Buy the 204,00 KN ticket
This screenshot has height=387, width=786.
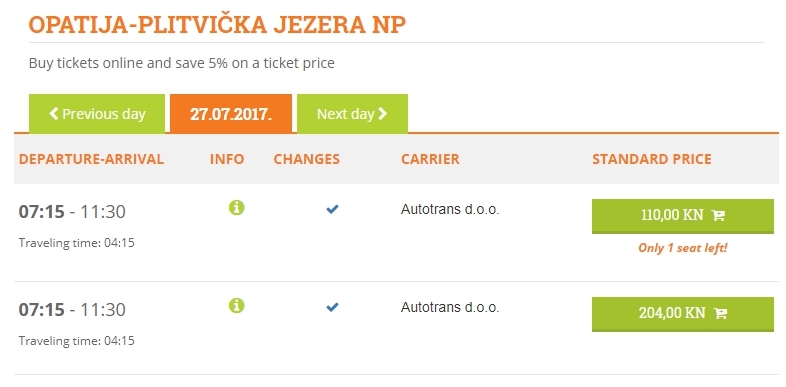click(x=683, y=314)
